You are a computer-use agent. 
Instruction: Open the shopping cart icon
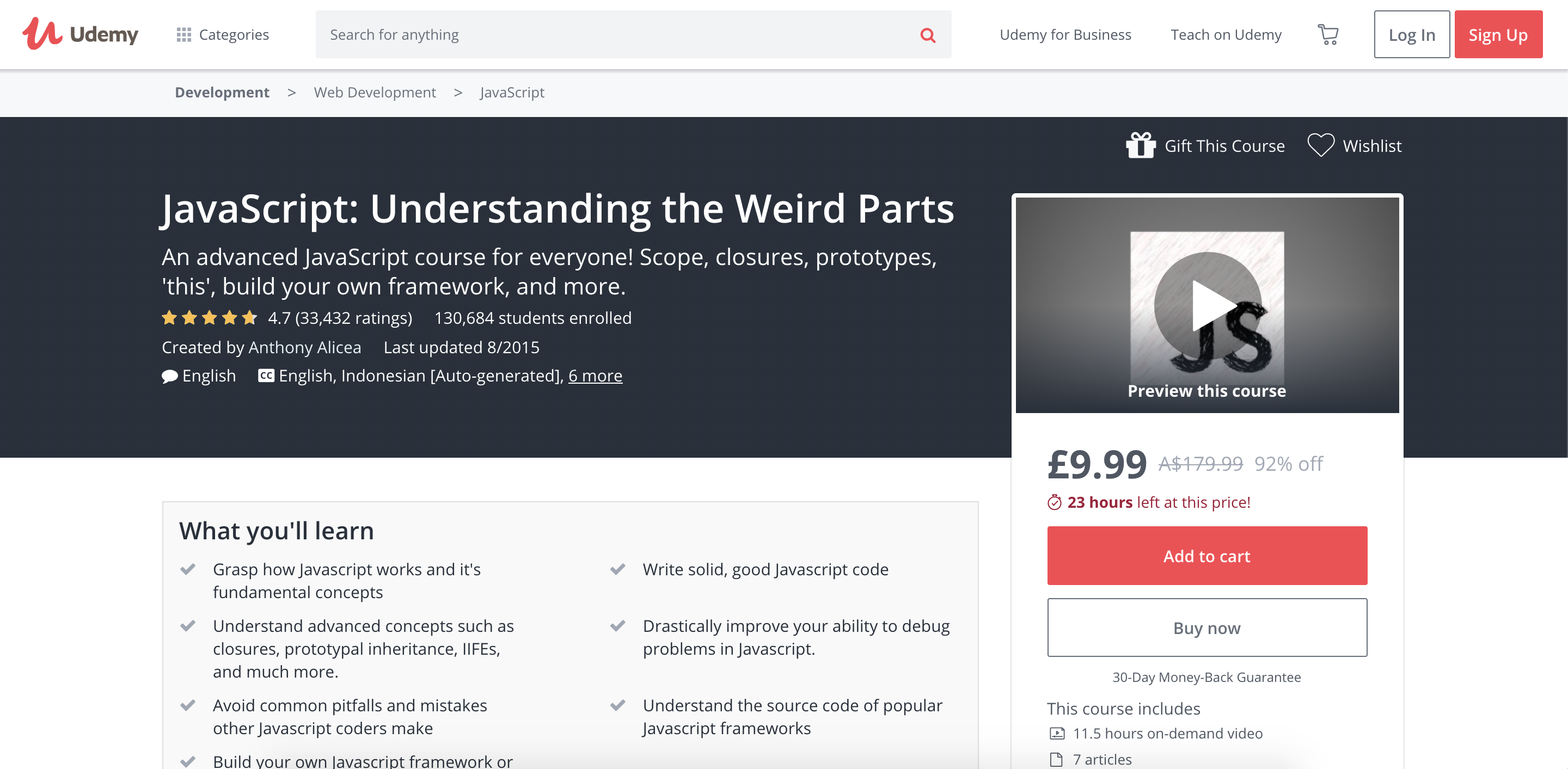click(1327, 35)
